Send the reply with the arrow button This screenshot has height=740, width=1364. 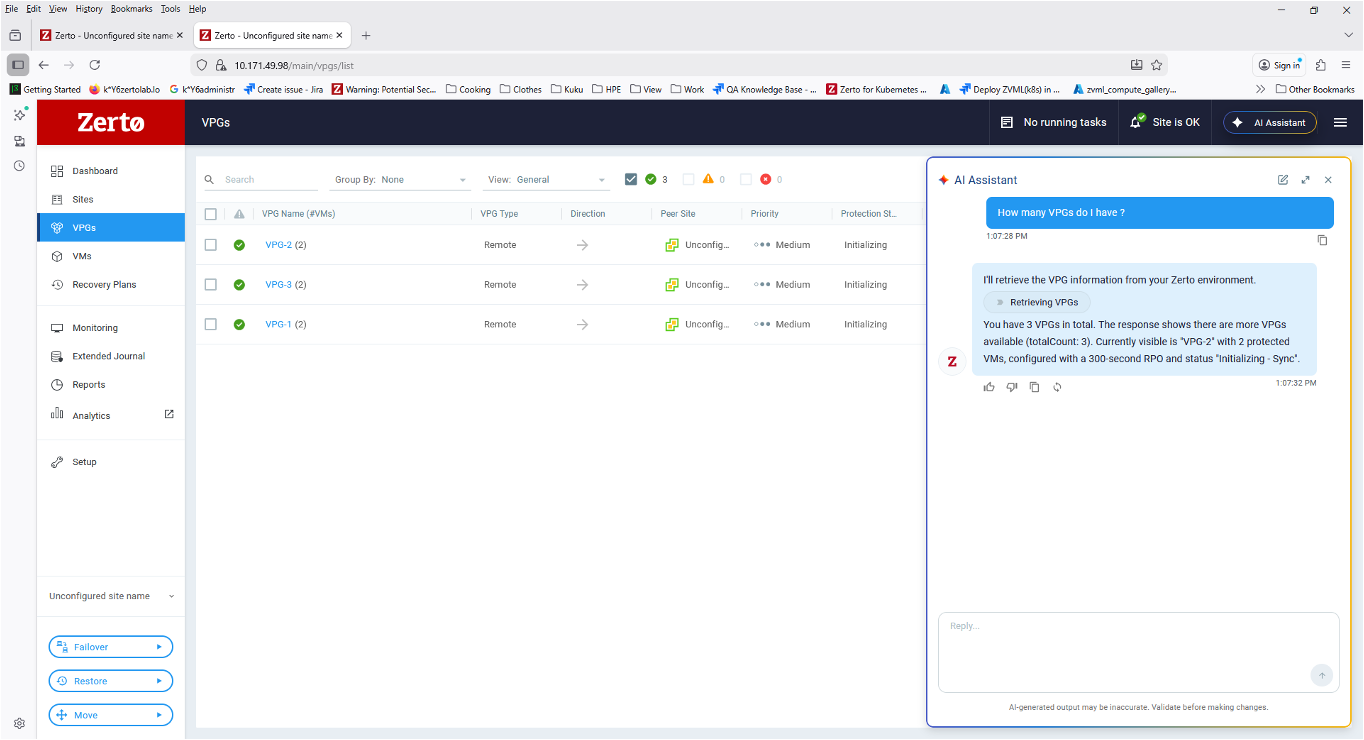coord(1322,676)
